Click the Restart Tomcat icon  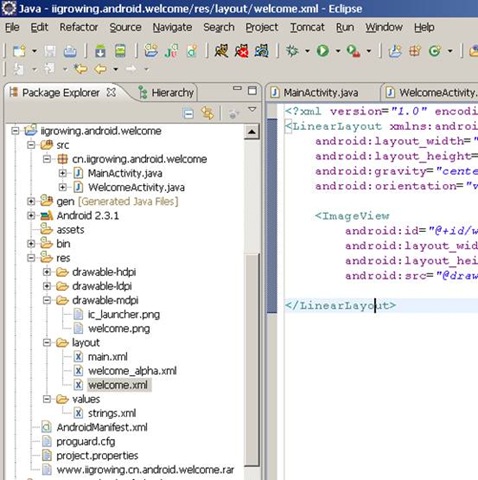262,51
